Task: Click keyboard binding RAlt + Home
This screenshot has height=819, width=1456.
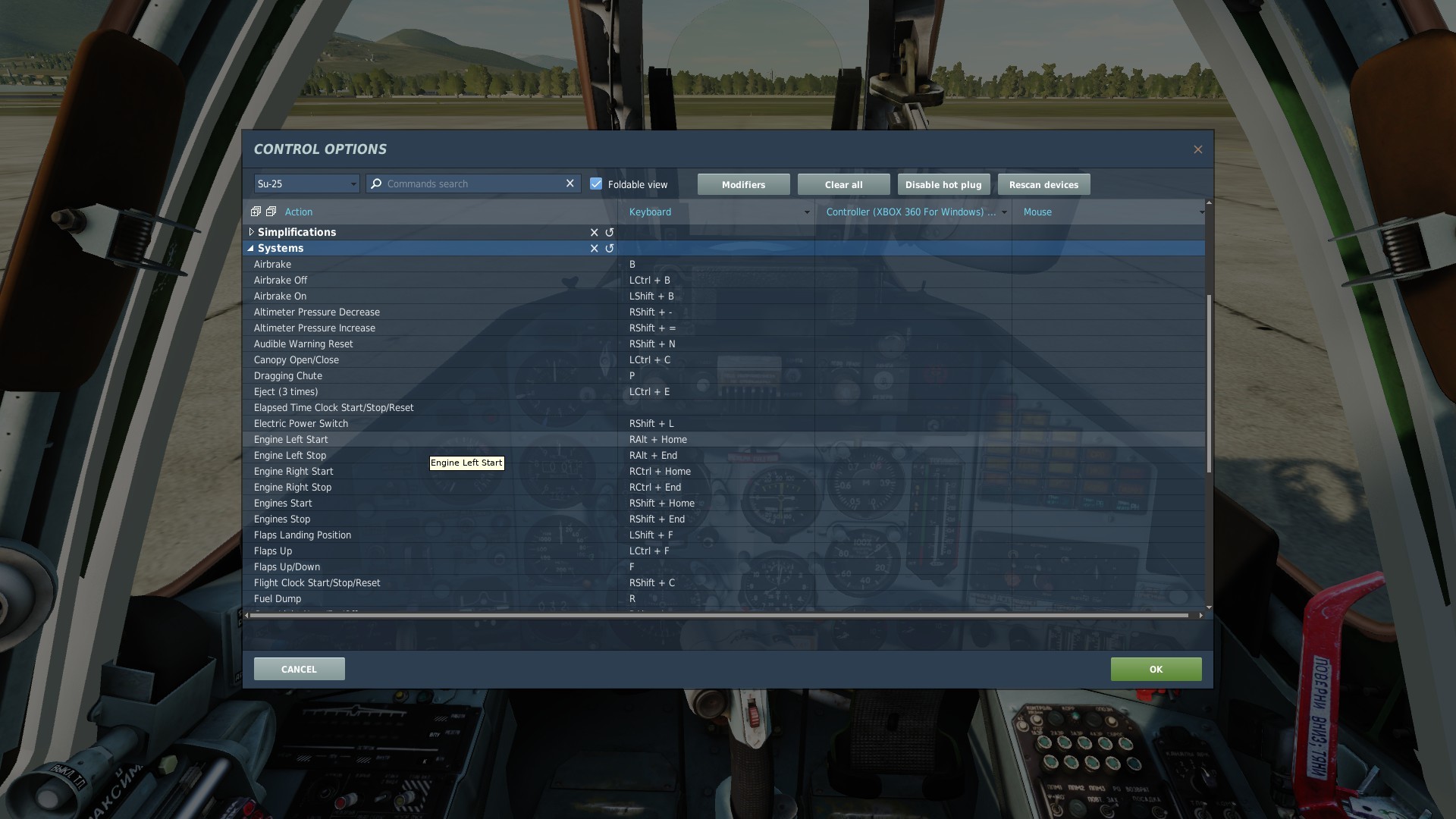Action: coord(658,439)
